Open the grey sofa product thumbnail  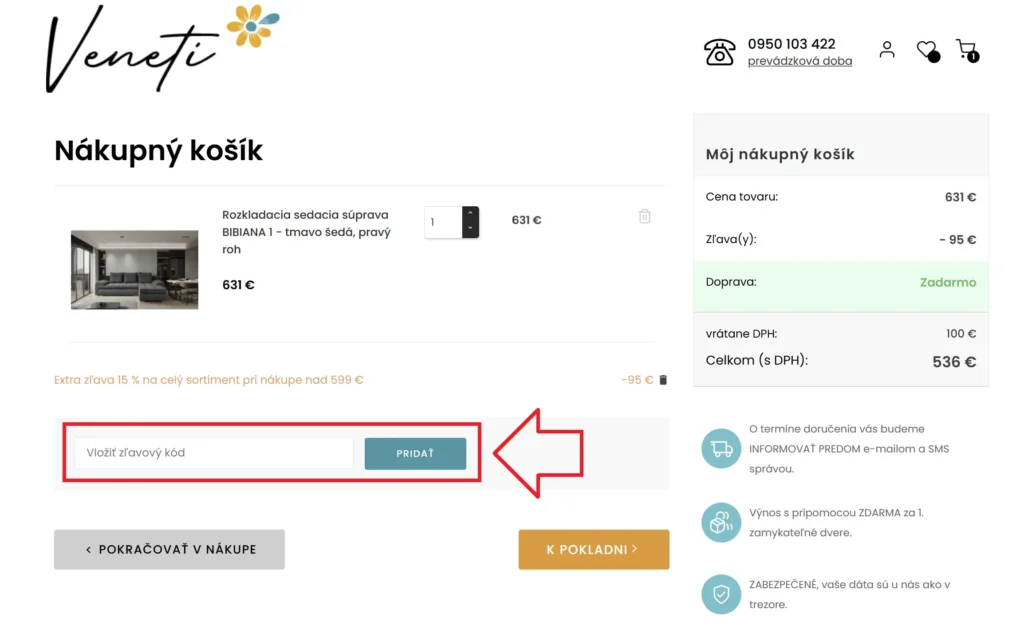[x=135, y=269]
